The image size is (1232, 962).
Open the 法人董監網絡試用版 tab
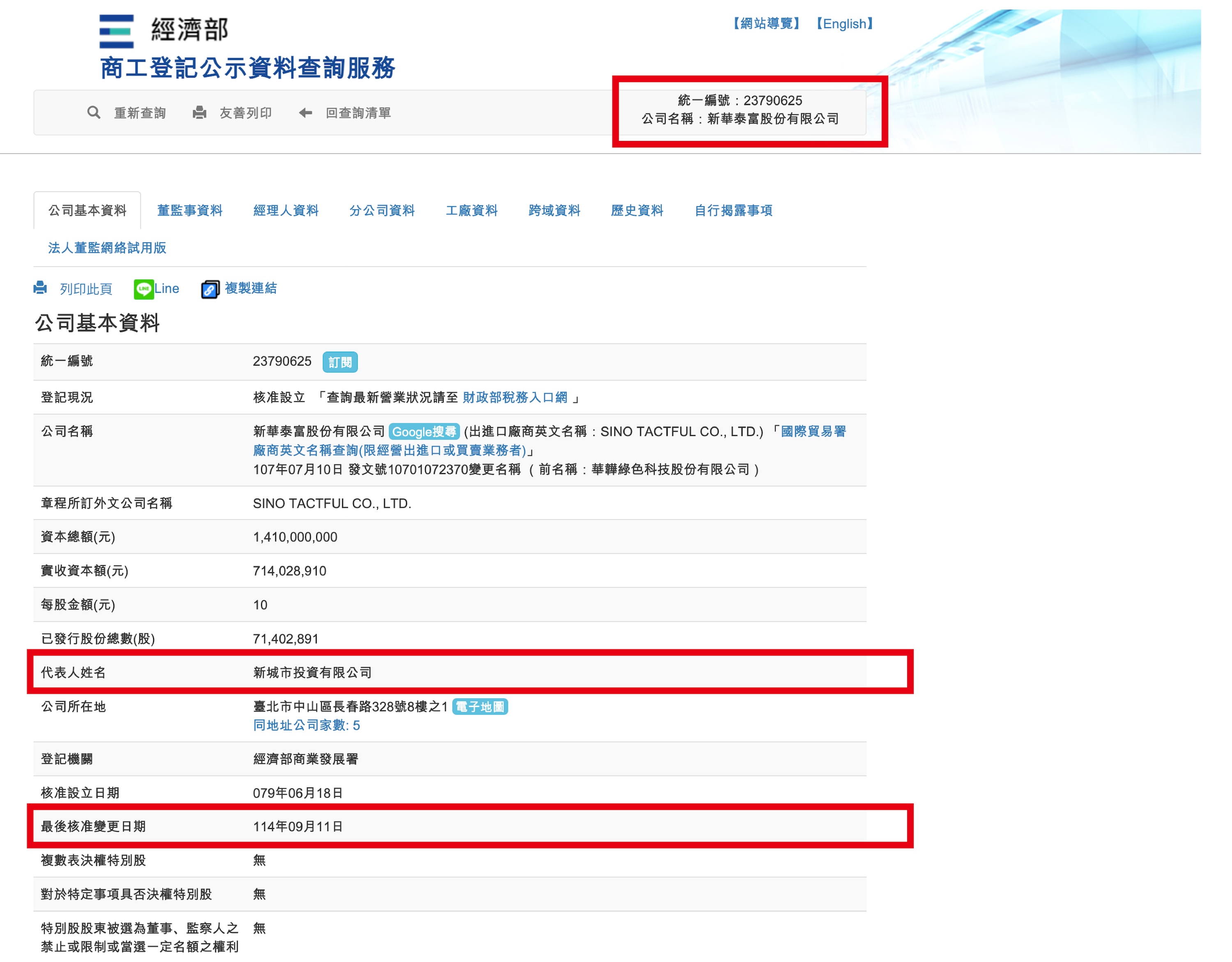click(107, 248)
